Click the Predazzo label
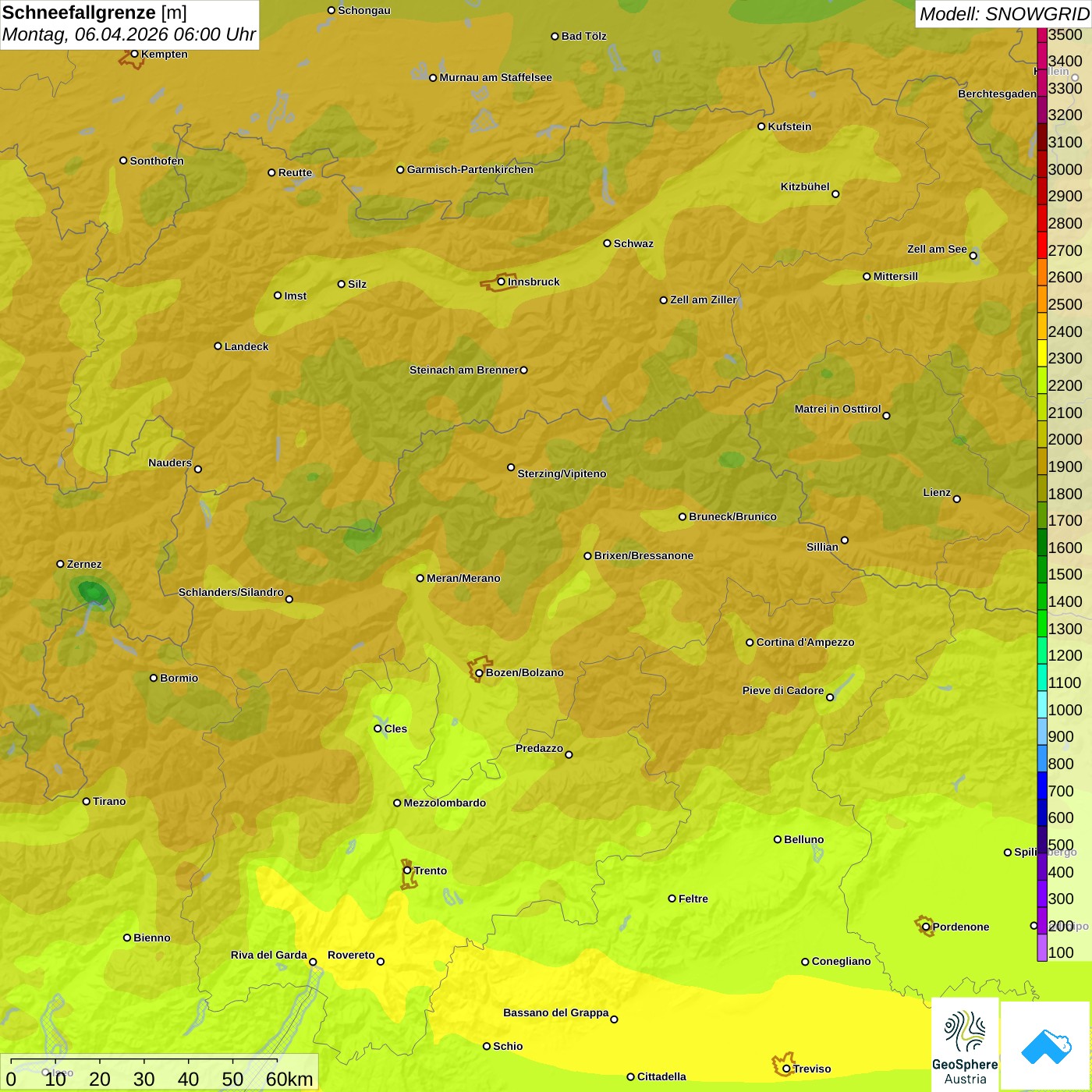1092x1092 pixels. [539, 748]
